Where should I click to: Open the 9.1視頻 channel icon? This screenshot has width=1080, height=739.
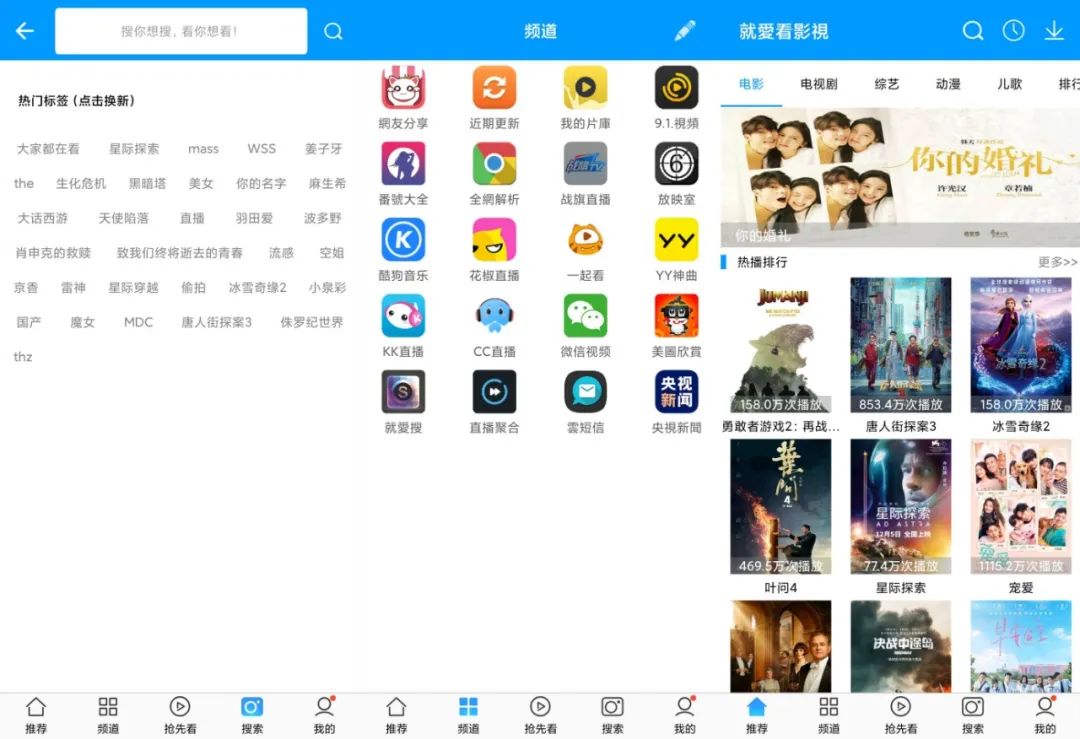click(x=676, y=87)
